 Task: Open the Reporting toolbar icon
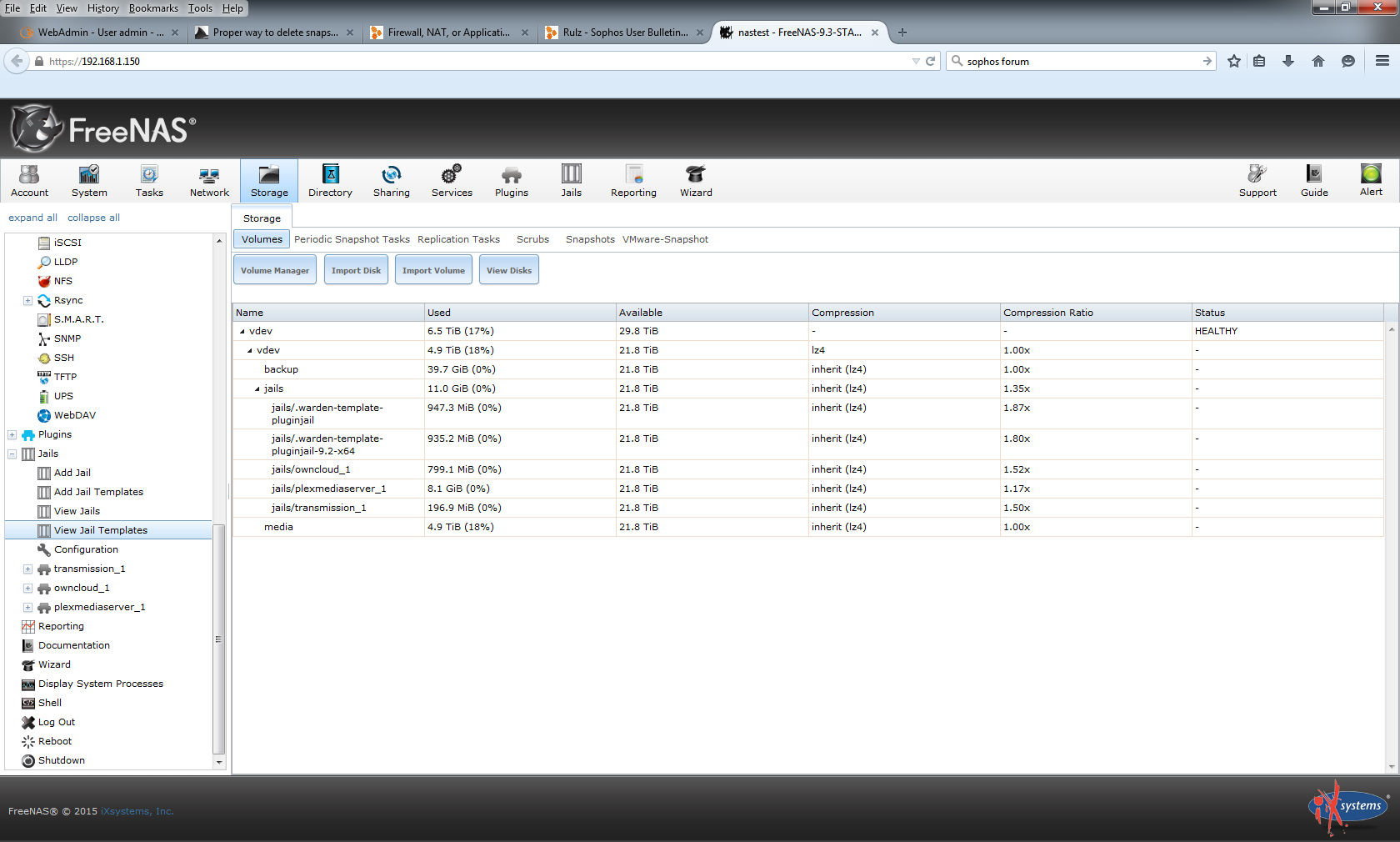point(633,181)
